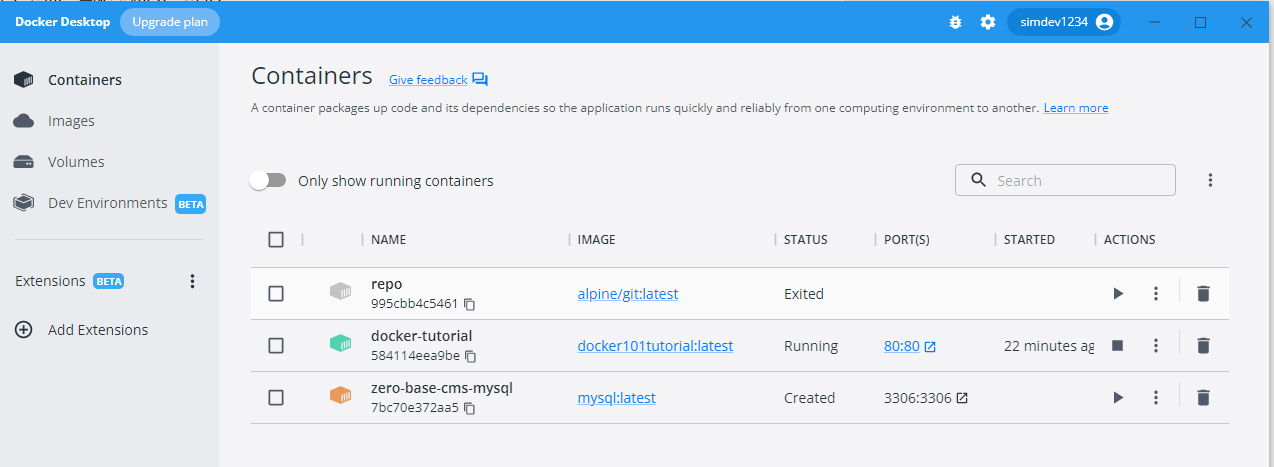Image resolution: width=1274 pixels, height=467 pixels.
Task: Open Extensions options three-dot menu
Action: [x=193, y=282]
